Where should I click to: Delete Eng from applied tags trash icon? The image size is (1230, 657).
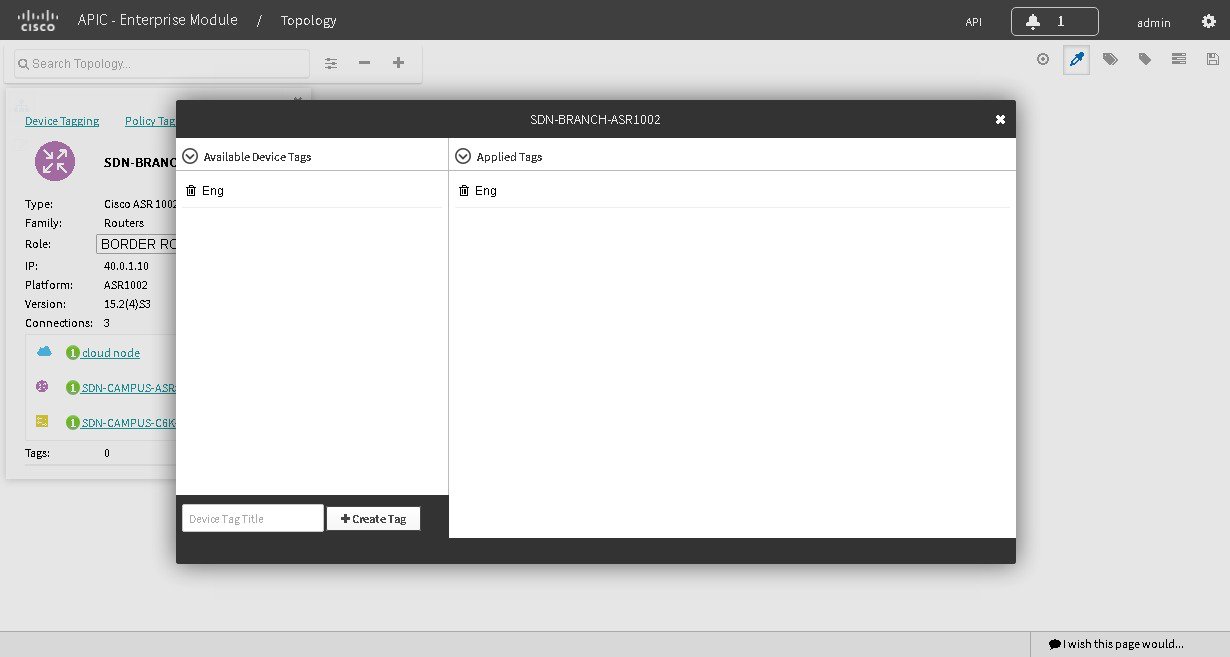(x=464, y=190)
